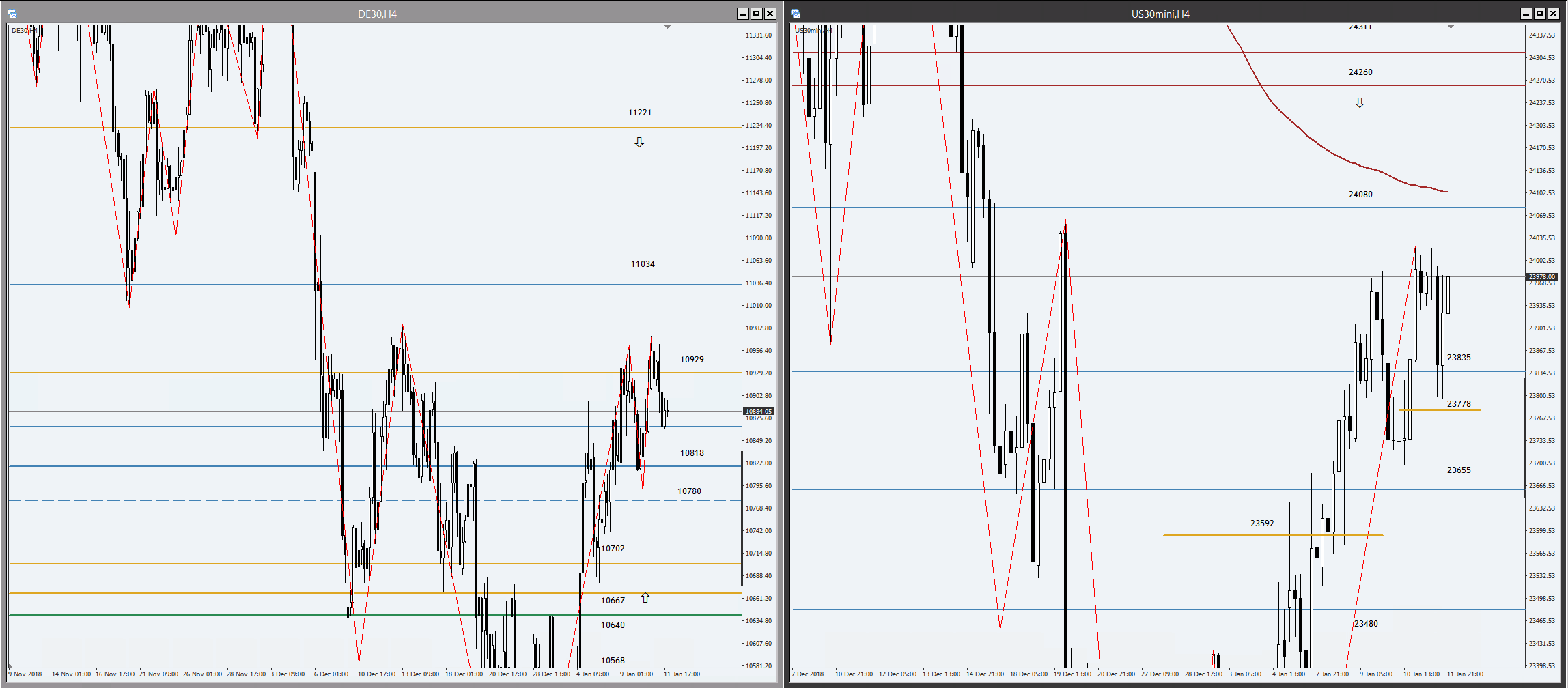Select the 10818 text label in DE30 chart

click(692, 453)
